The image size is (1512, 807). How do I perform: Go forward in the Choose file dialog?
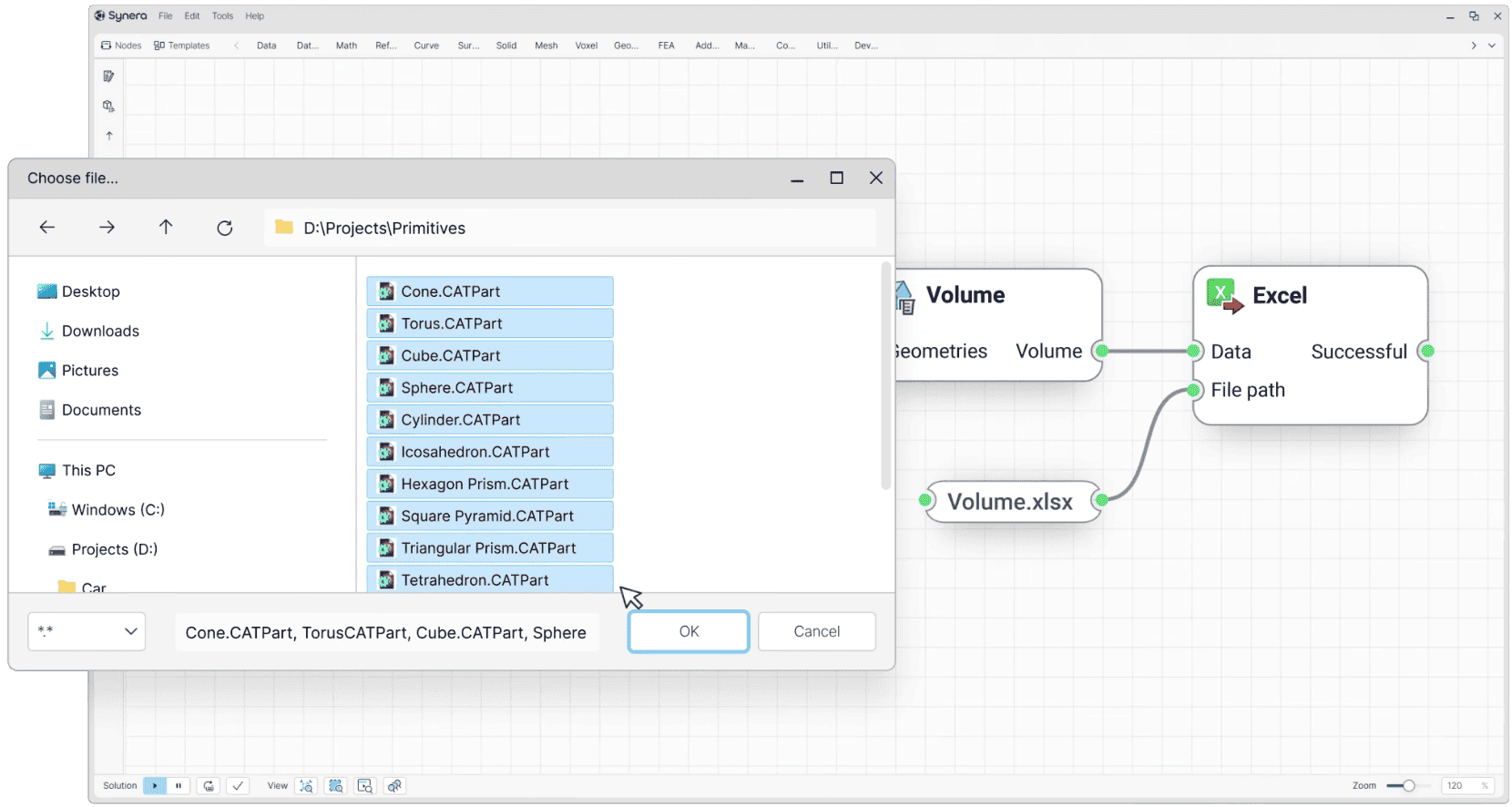pos(107,228)
